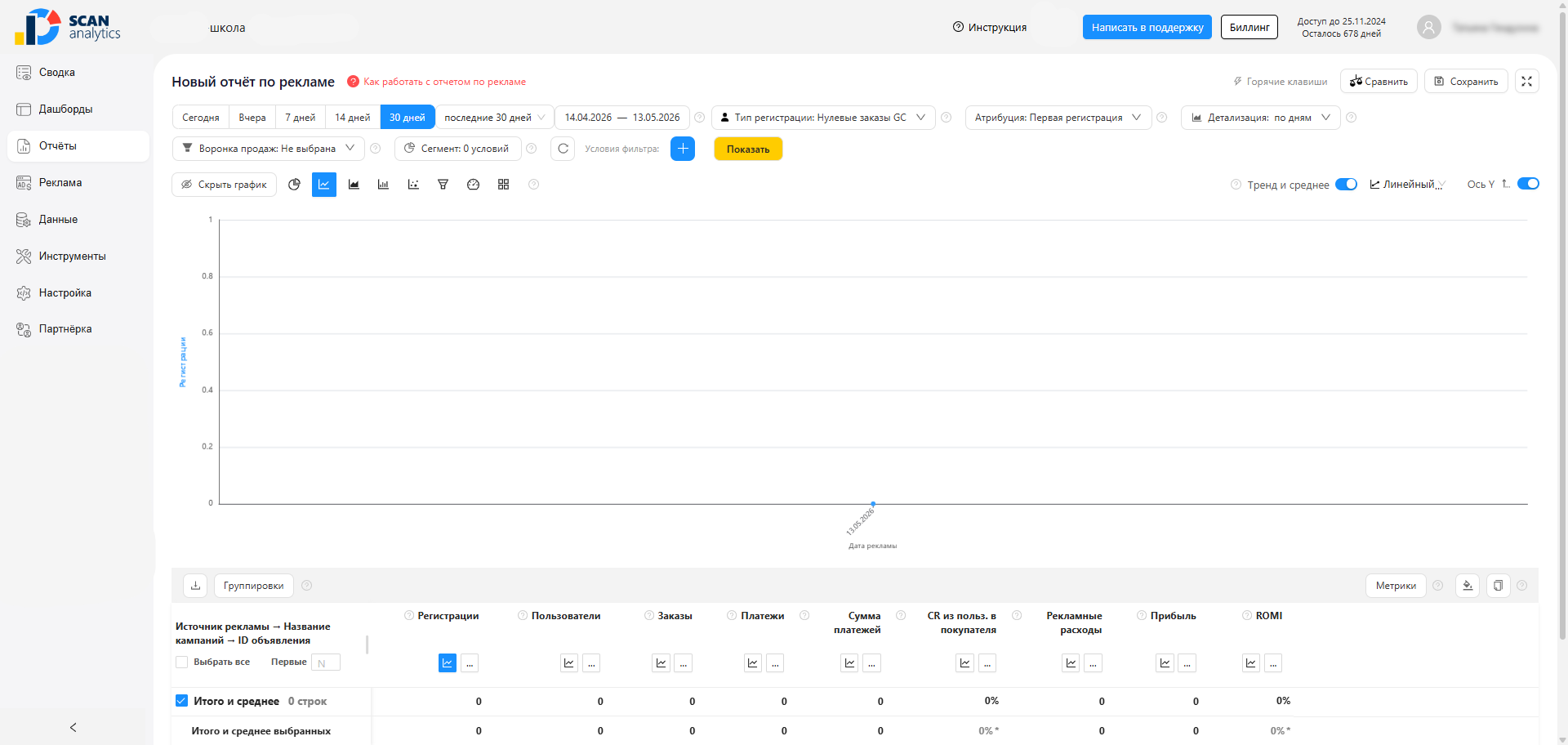Click the refresh filter icon
This screenshot has width=1568, height=745.
(563, 149)
